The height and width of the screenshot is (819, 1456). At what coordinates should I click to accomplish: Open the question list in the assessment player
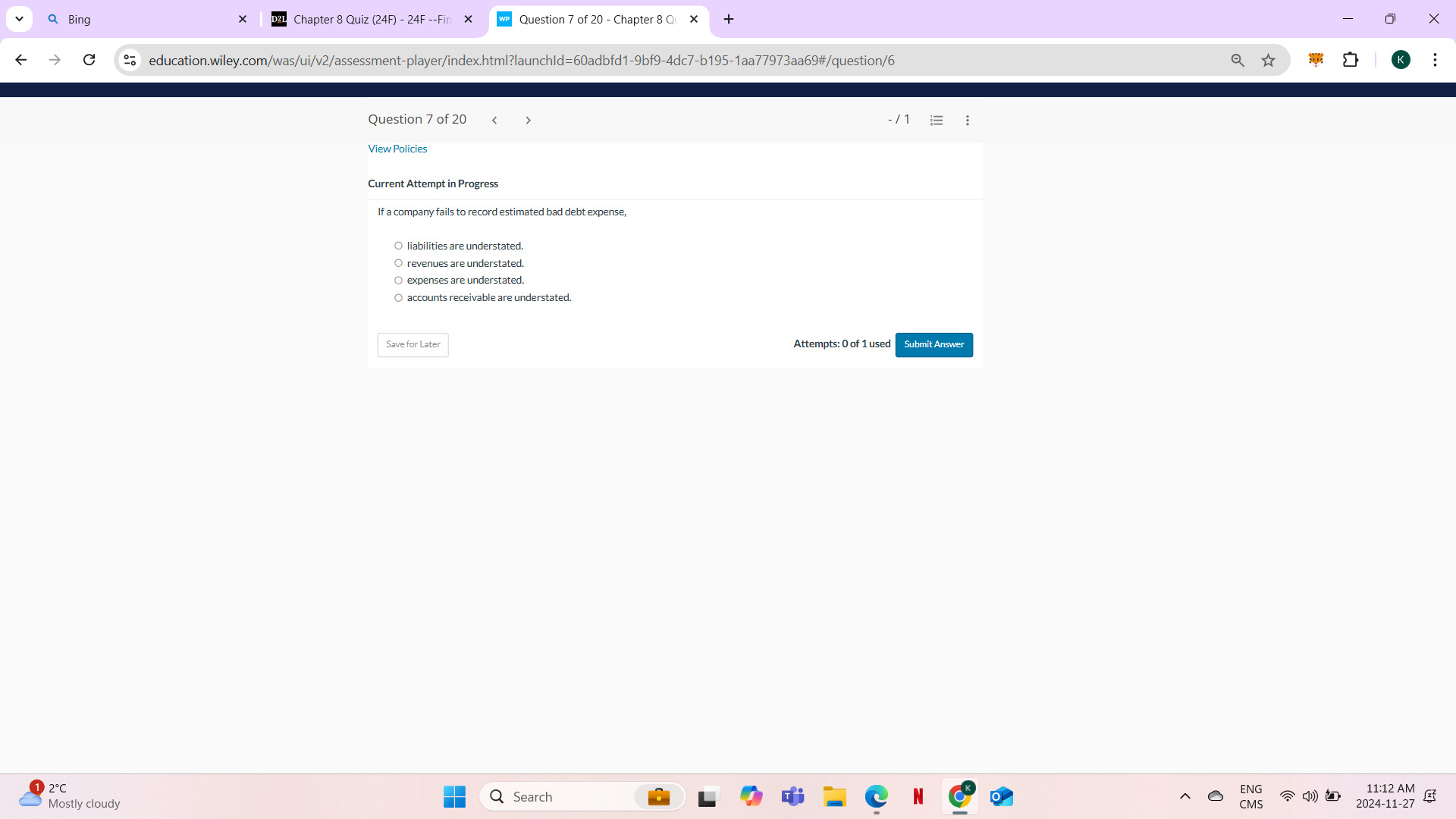[937, 120]
